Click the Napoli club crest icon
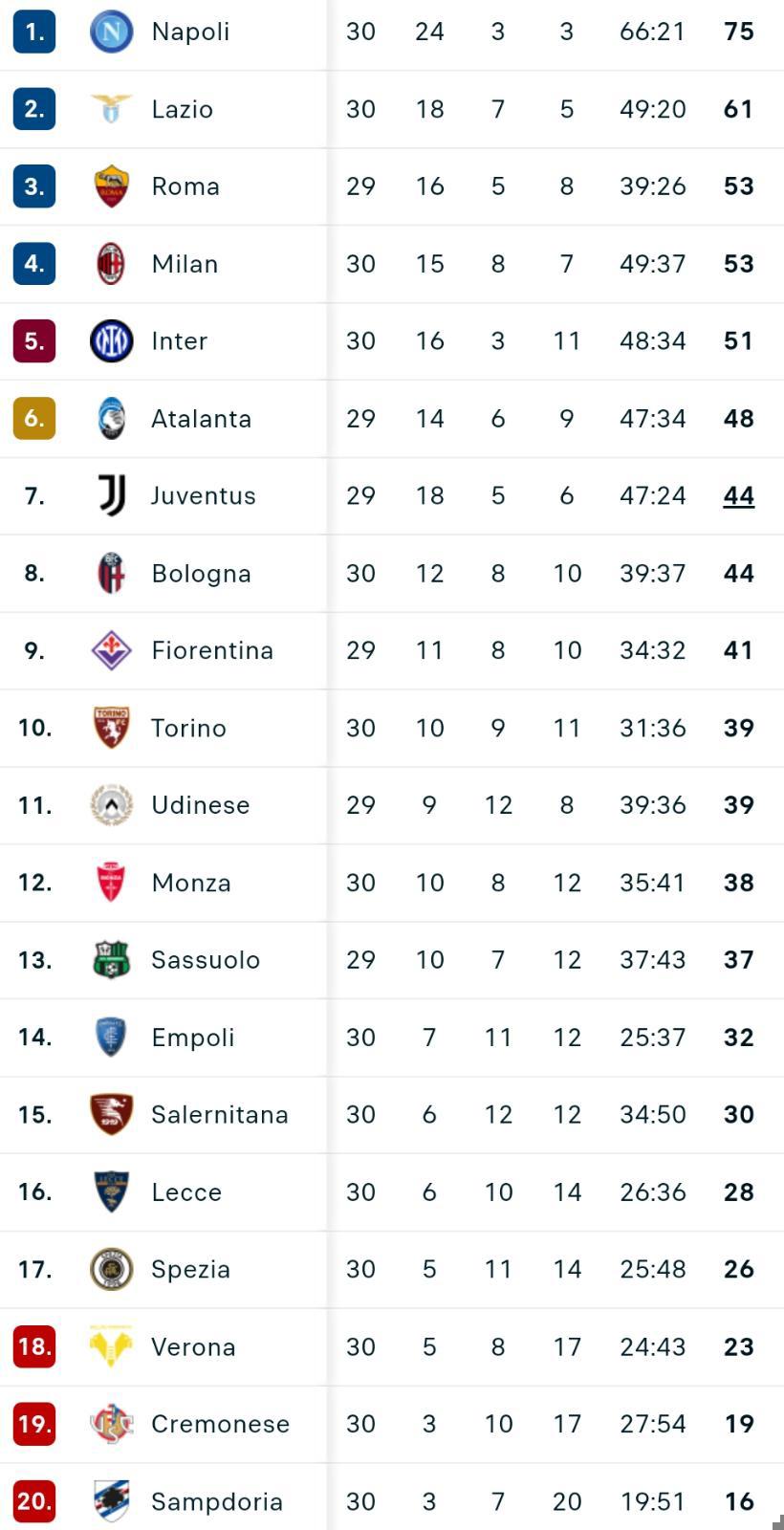Image resolution: width=784 pixels, height=1530 pixels. pyautogui.click(x=111, y=32)
